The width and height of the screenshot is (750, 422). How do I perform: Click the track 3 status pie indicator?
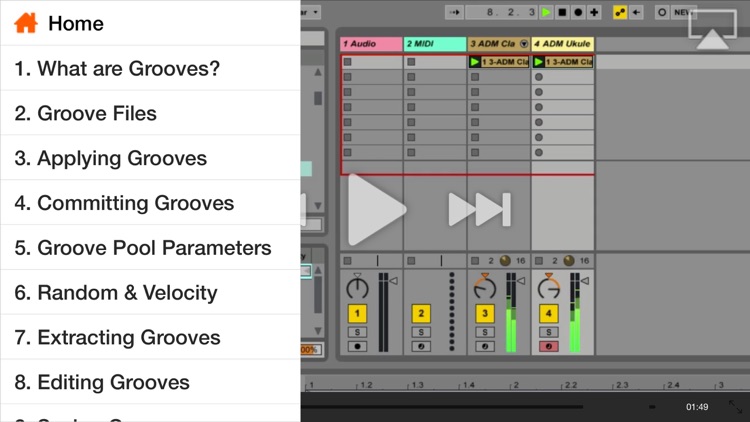[x=505, y=261]
